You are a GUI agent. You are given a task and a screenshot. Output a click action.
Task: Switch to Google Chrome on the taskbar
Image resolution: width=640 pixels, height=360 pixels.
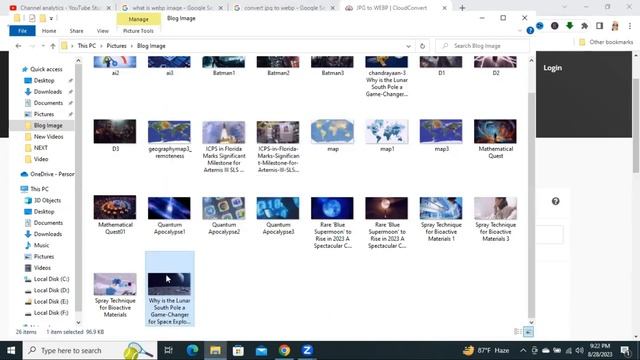(284, 350)
